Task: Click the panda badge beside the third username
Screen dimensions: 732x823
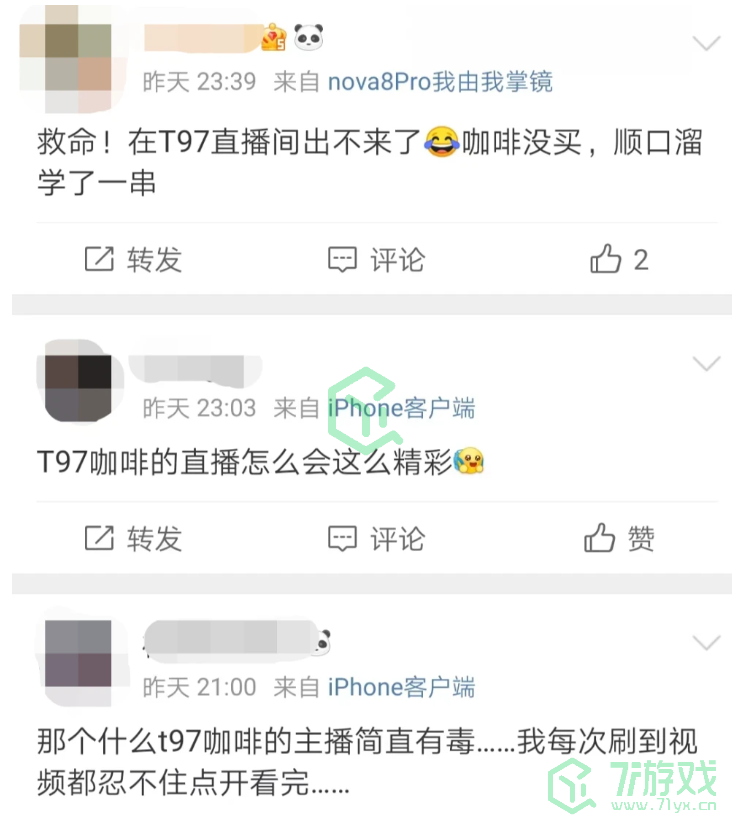Action: [323, 642]
